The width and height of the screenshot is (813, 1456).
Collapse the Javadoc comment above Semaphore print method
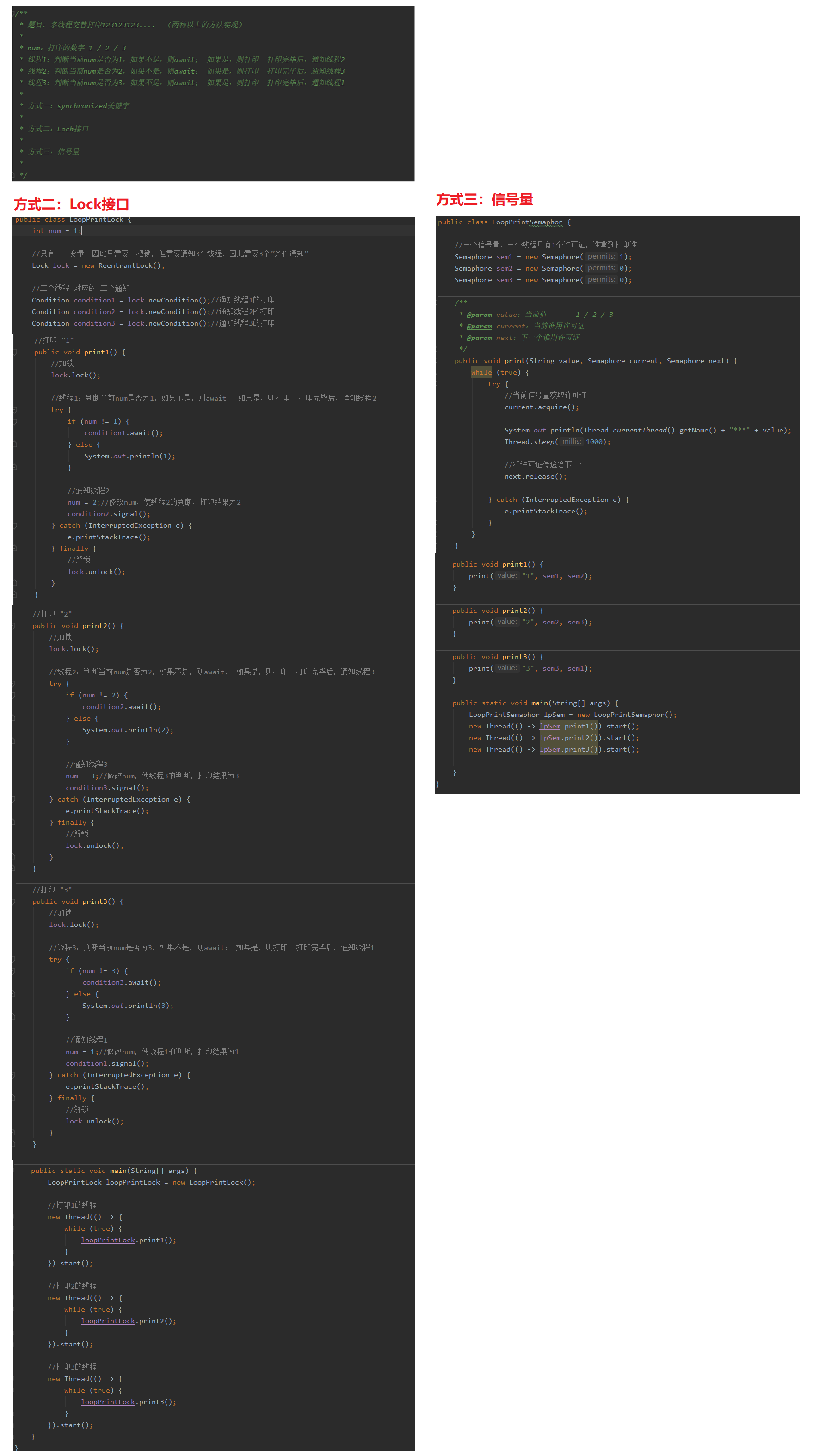tap(437, 303)
